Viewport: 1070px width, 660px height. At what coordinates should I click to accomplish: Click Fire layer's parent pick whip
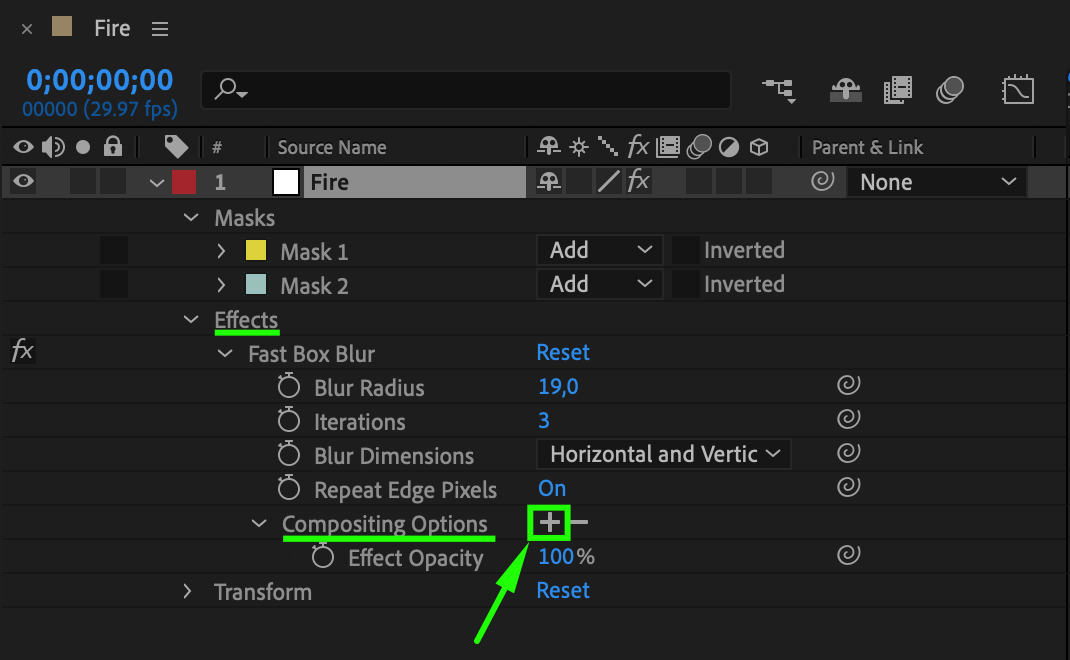point(822,182)
